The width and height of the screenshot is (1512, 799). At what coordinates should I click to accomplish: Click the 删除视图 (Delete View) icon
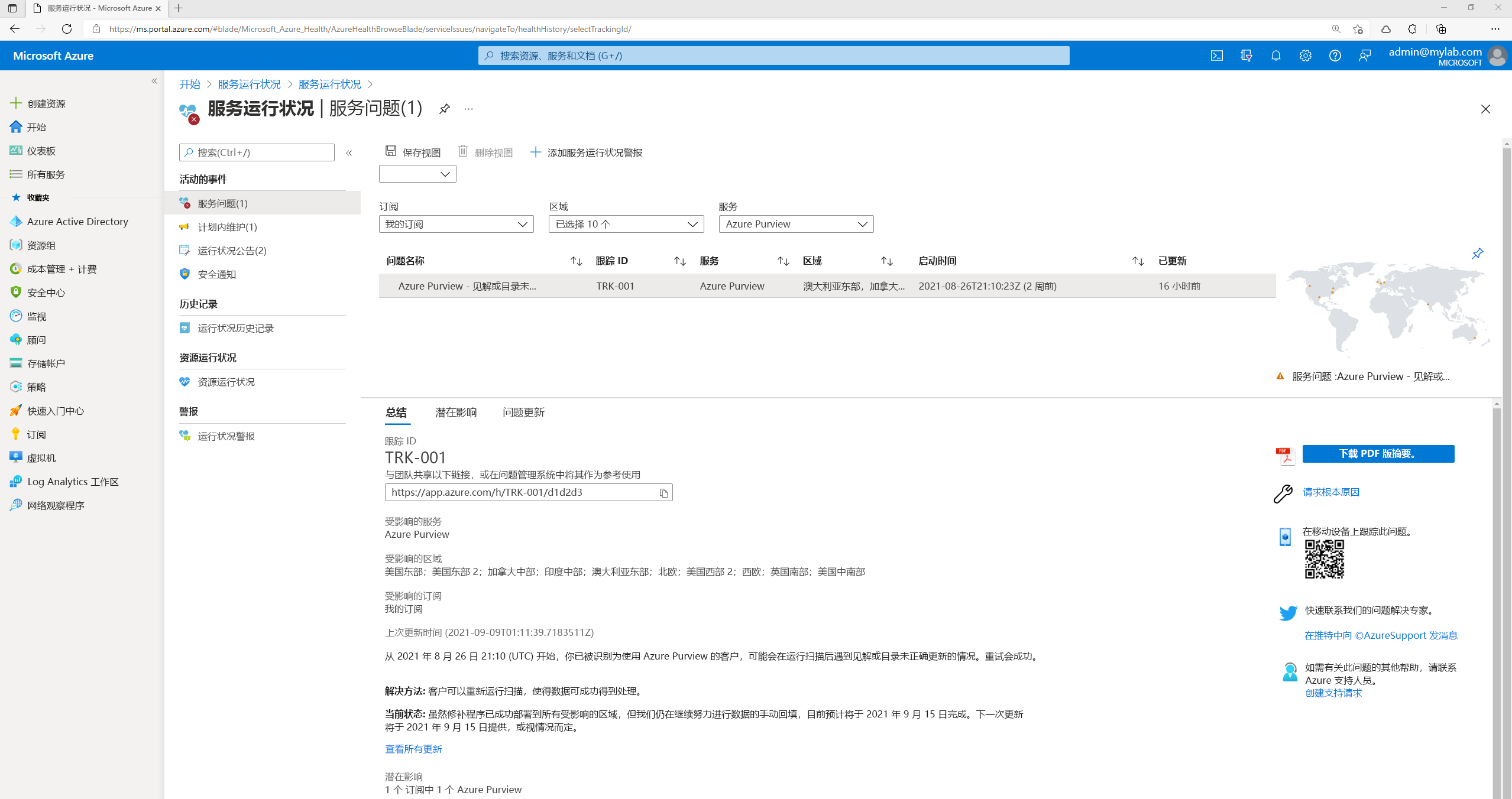[x=464, y=151]
